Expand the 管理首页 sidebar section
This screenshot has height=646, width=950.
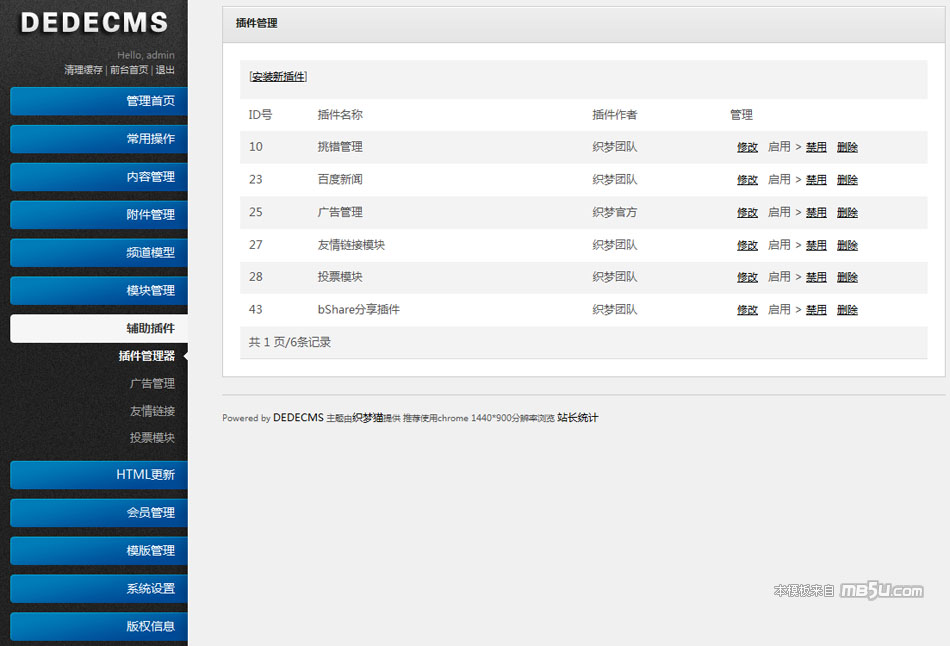100,101
